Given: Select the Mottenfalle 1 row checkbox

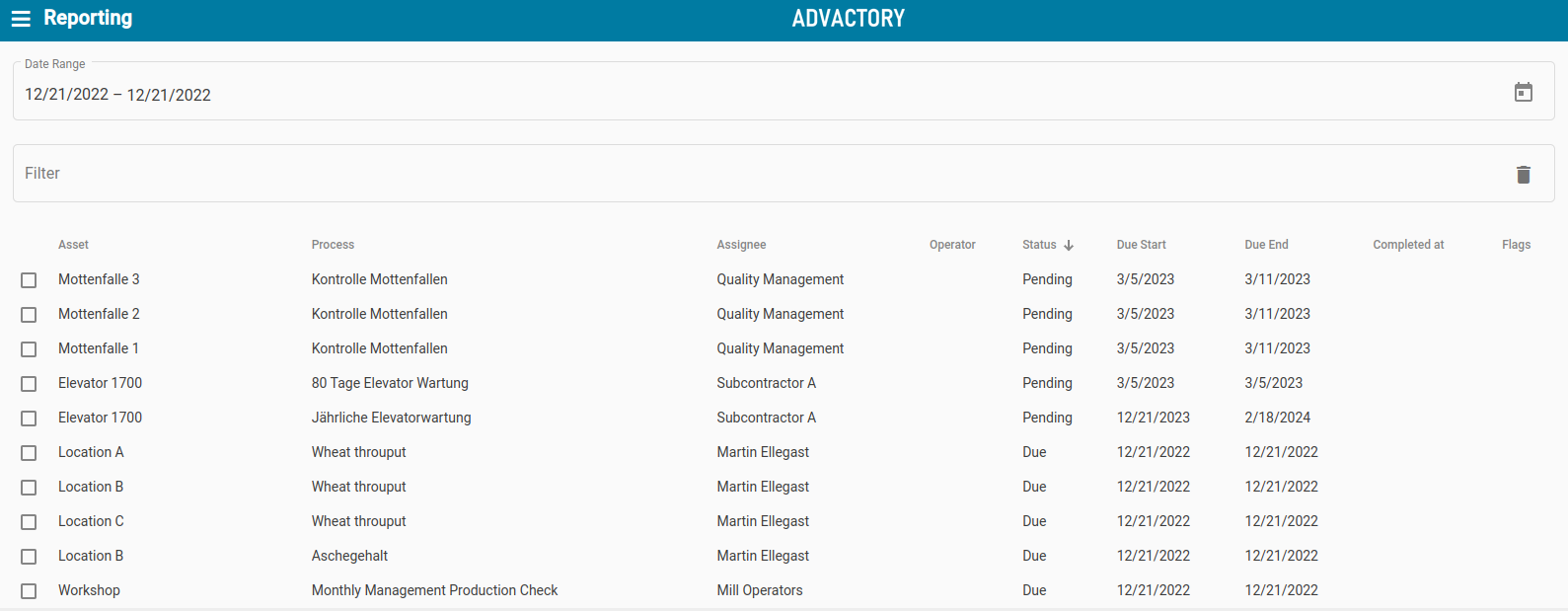Looking at the screenshot, I should (29, 349).
